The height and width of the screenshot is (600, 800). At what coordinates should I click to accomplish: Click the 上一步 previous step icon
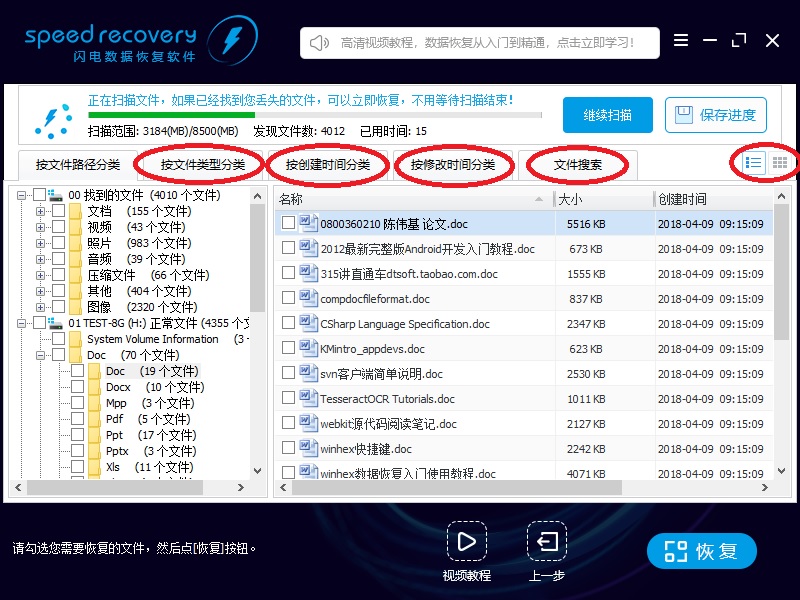pyautogui.click(x=546, y=542)
